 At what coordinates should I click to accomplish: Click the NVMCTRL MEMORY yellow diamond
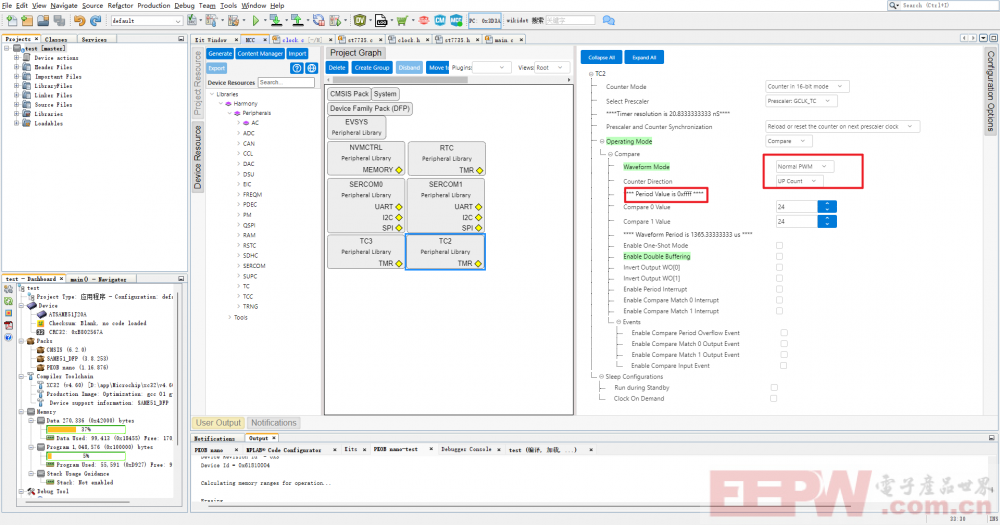click(399, 170)
